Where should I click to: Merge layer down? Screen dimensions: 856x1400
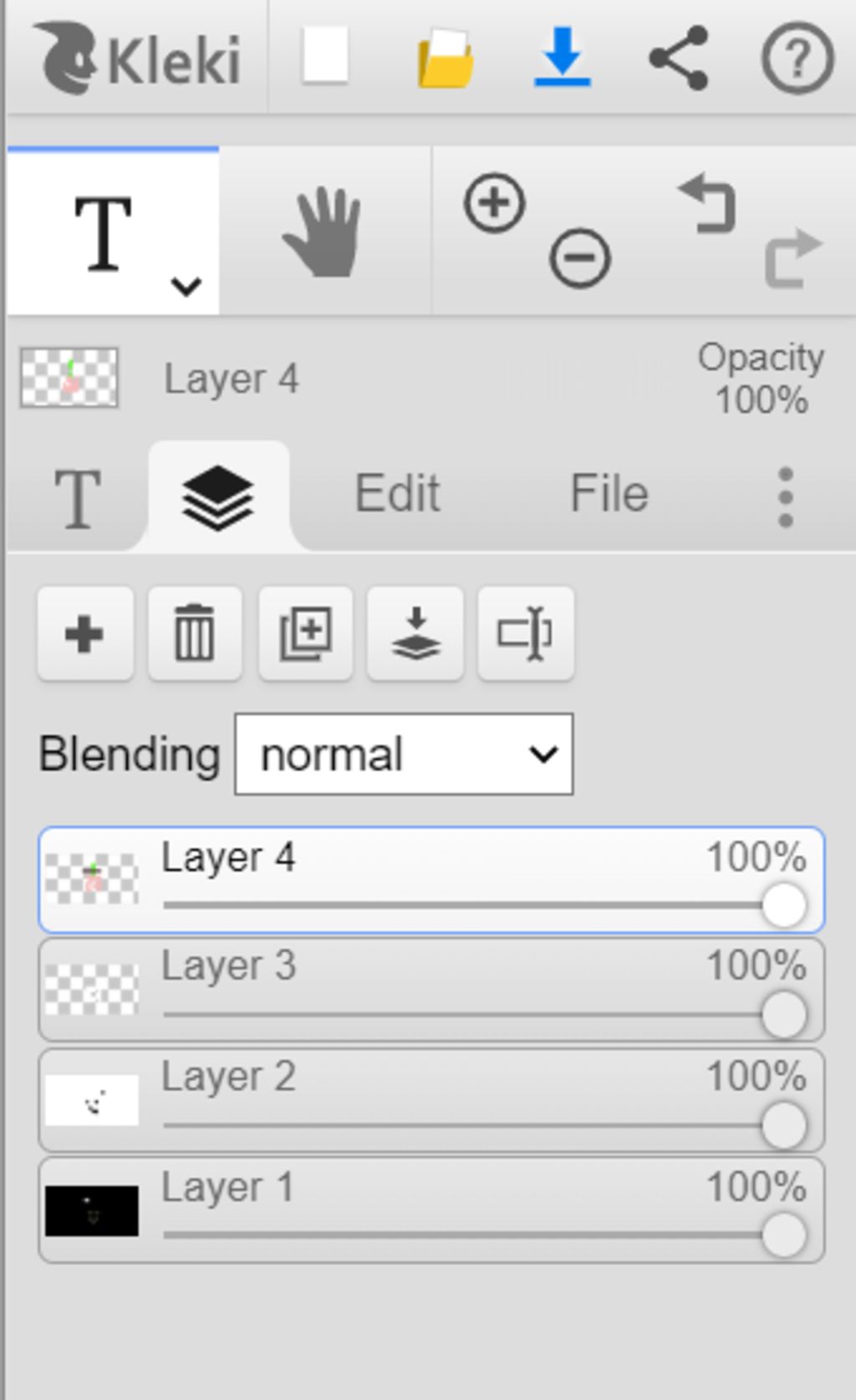[415, 634]
